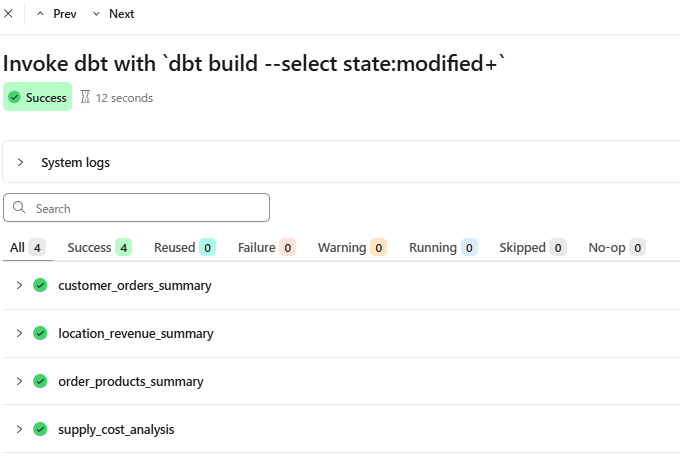Click the magnifying glass search icon
The width and height of the screenshot is (680, 476).
click(x=20, y=208)
